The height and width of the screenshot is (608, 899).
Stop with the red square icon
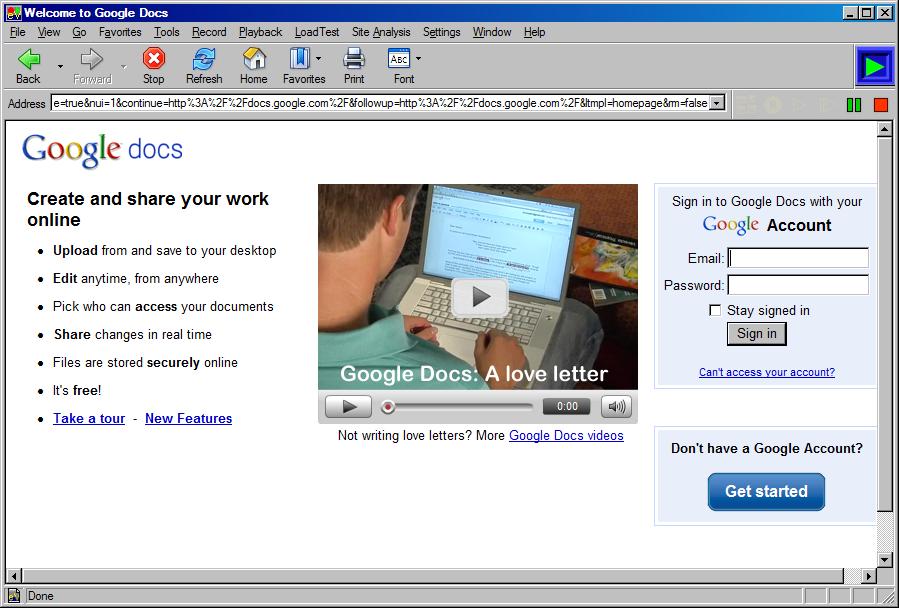[881, 104]
